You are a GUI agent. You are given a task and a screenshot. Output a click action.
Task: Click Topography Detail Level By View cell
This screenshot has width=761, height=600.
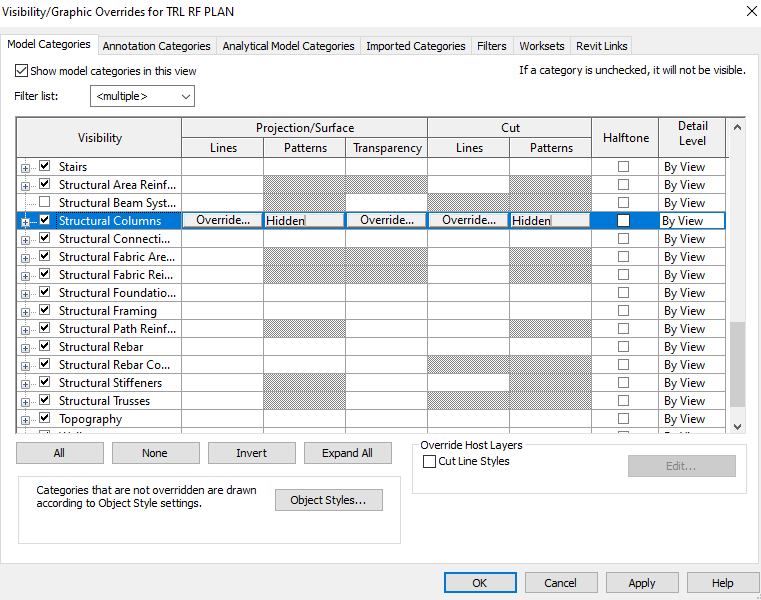692,419
